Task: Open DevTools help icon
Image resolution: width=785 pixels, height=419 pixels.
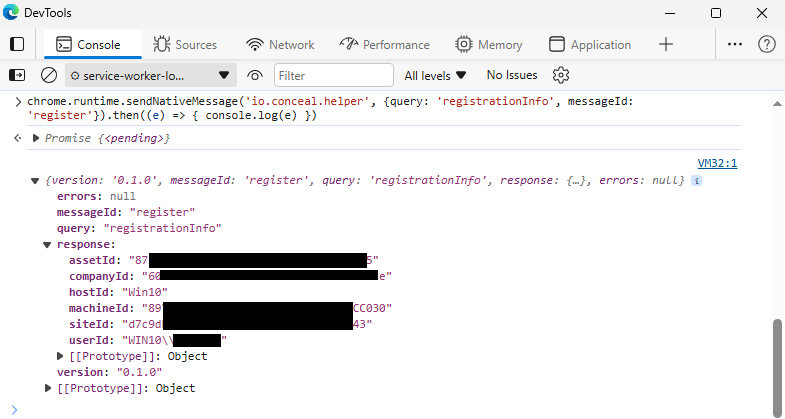Action: pyautogui.click(x=766, y=45)
